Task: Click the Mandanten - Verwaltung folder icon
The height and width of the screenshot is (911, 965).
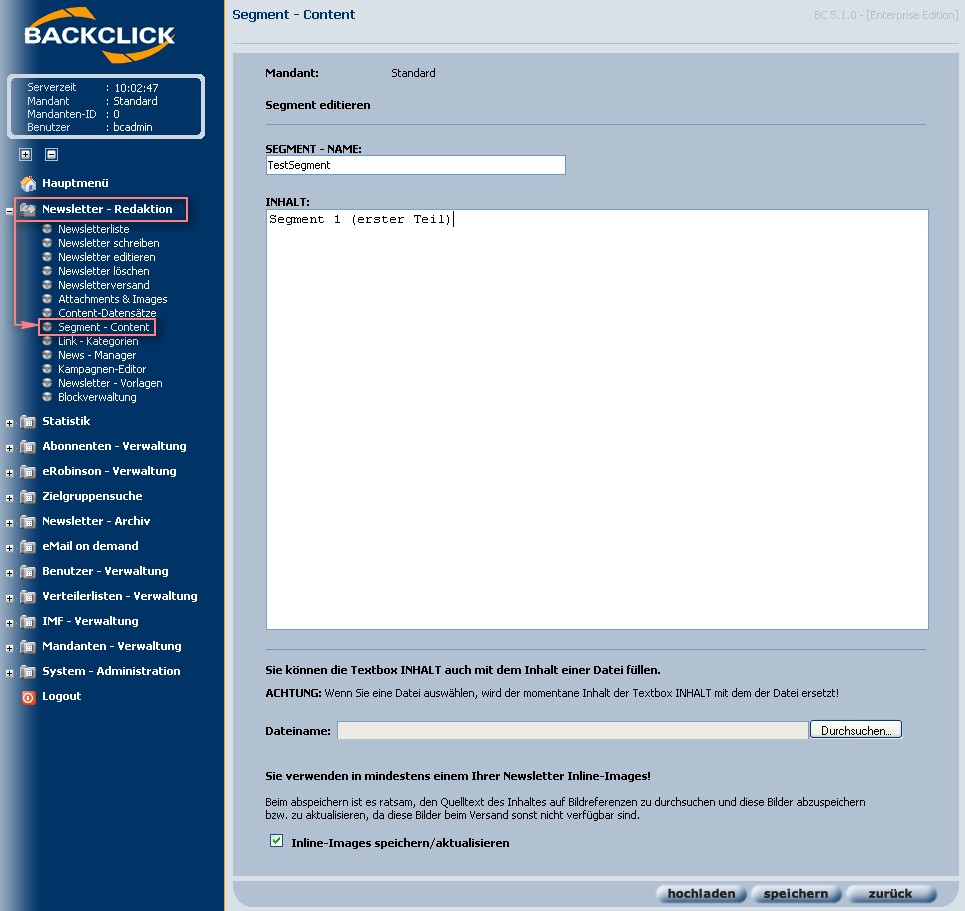Action: 28,647
